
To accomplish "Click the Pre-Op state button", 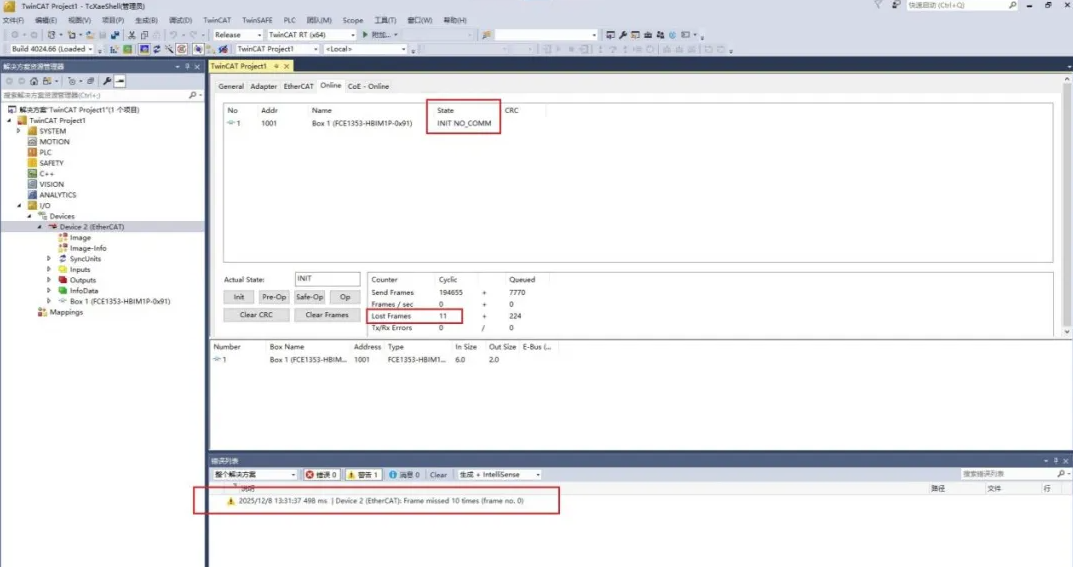I will (274, 297).
